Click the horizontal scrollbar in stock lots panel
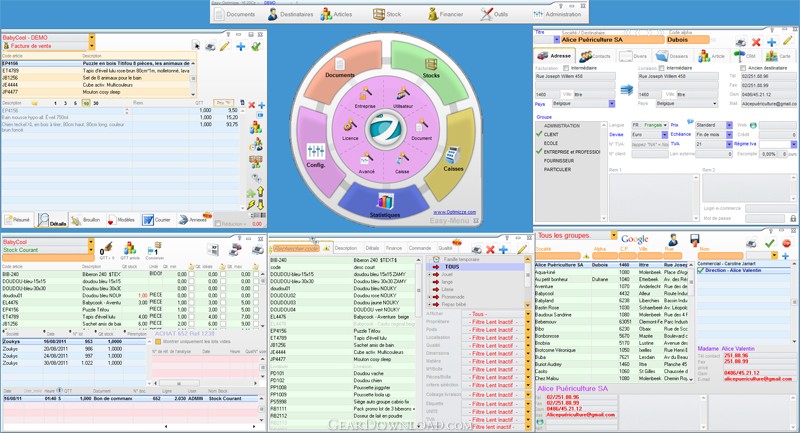 coord(204,383)
